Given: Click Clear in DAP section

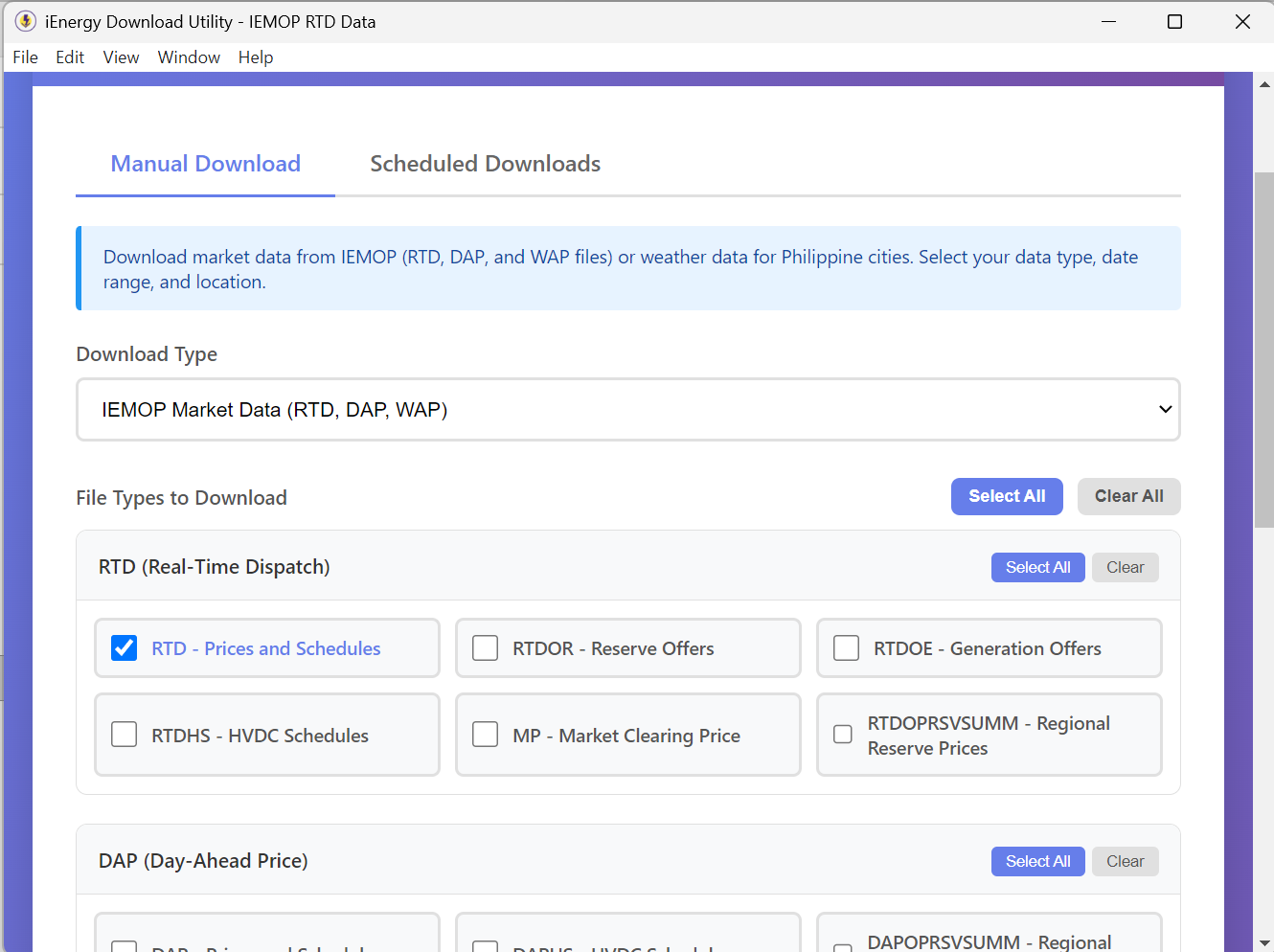Looking at the screenshot, I should tap(1125, 861).
